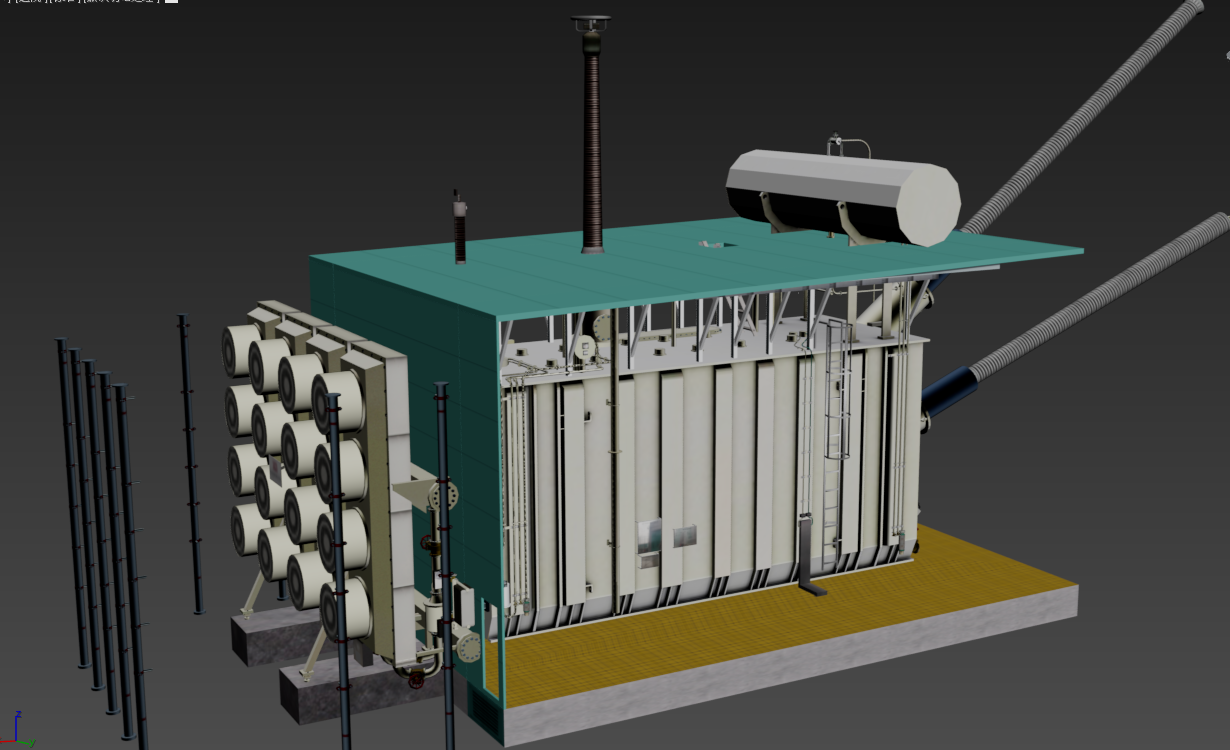Click the isolated single vertical pole
The height and width of the screenshot is (750, 1230).
(190, 460)
